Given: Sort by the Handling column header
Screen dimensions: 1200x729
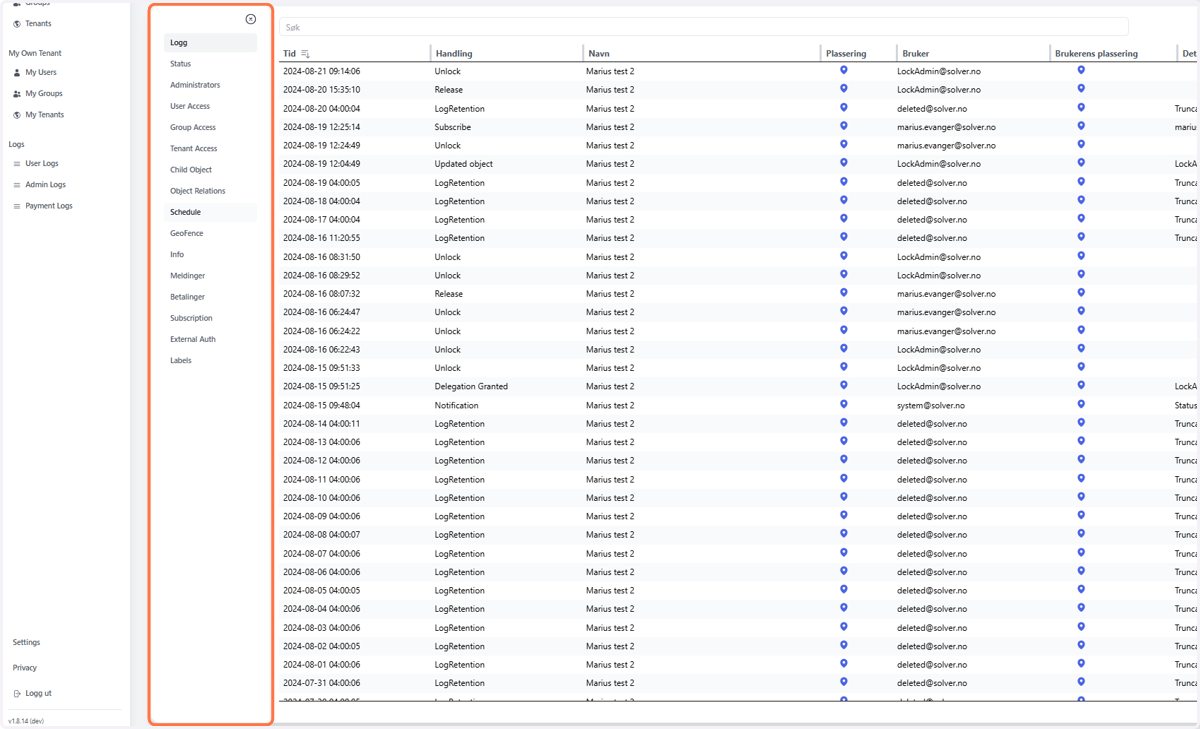Looking at the screenshot, I should pyautogui.click(x=454, y=54).
